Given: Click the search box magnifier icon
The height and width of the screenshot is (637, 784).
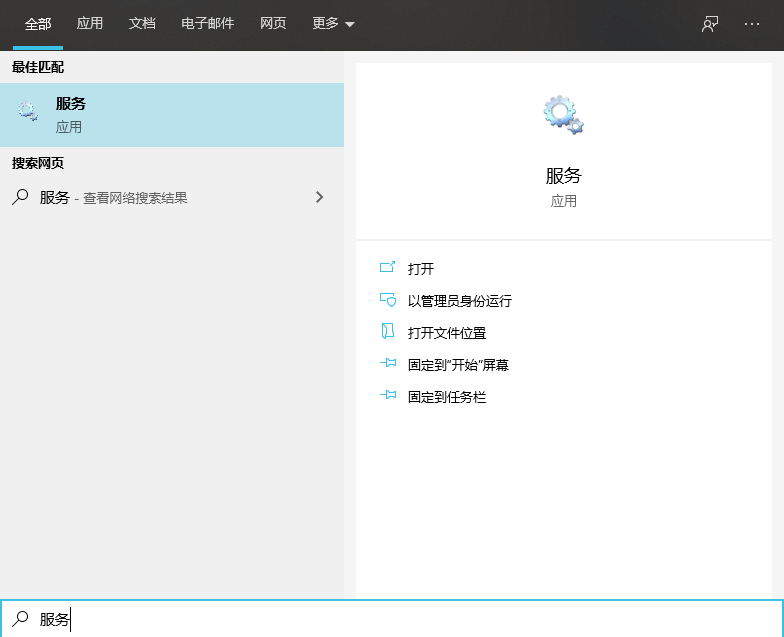Looking at the screenshot, I should 20,618.
